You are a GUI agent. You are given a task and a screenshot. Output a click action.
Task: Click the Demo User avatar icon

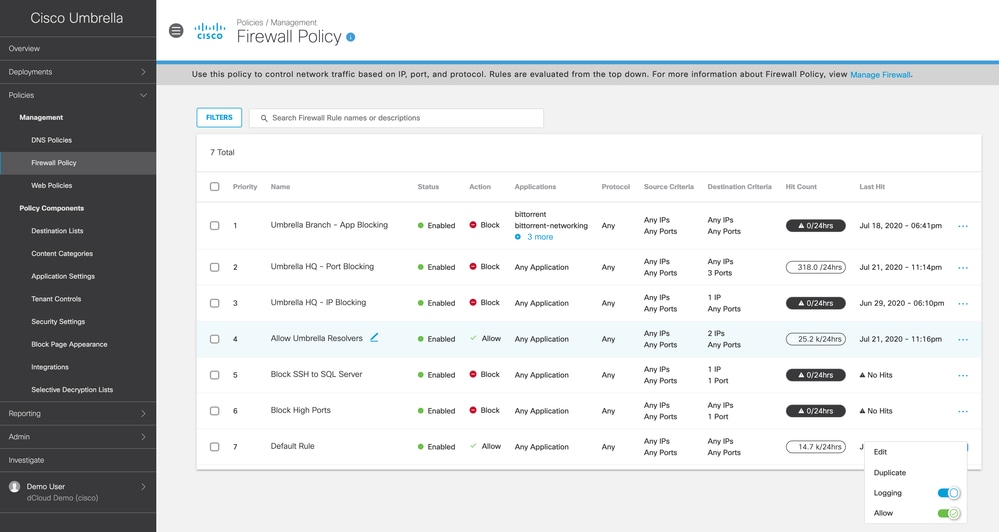tap(14, 487)
